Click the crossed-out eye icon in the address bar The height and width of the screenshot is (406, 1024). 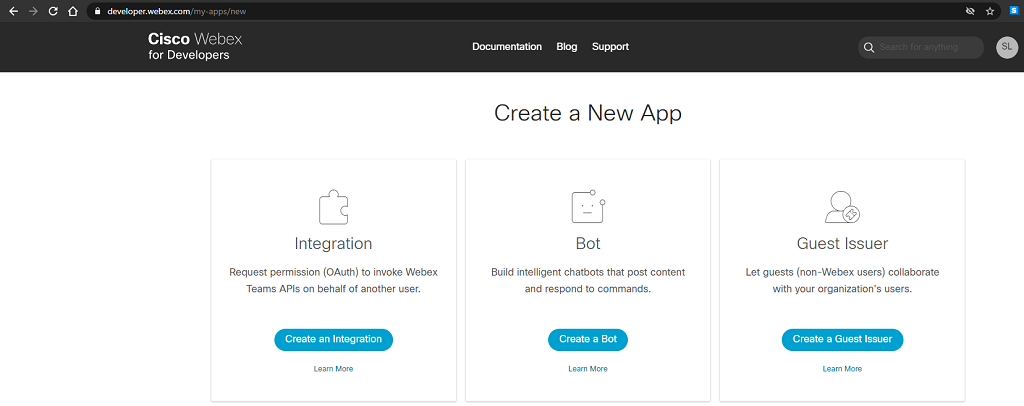970,11
